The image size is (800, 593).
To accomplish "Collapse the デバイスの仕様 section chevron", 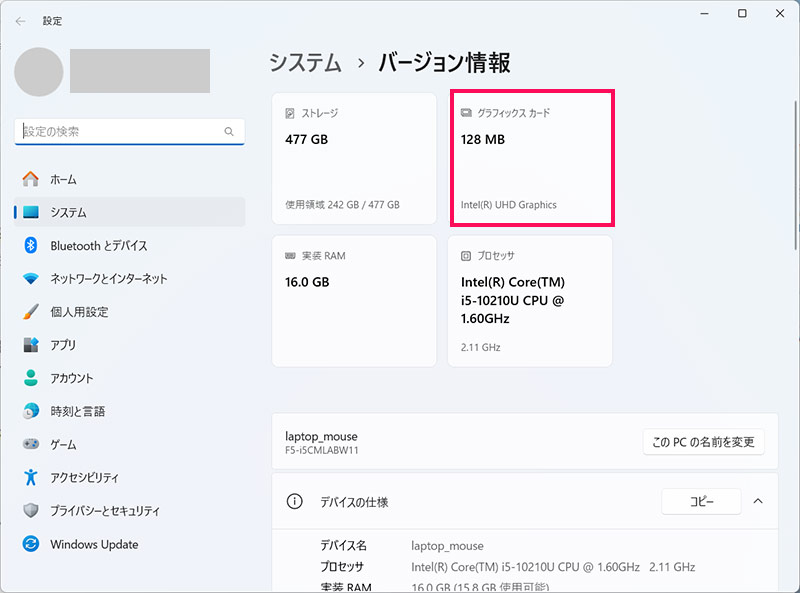I will (758, 501).
